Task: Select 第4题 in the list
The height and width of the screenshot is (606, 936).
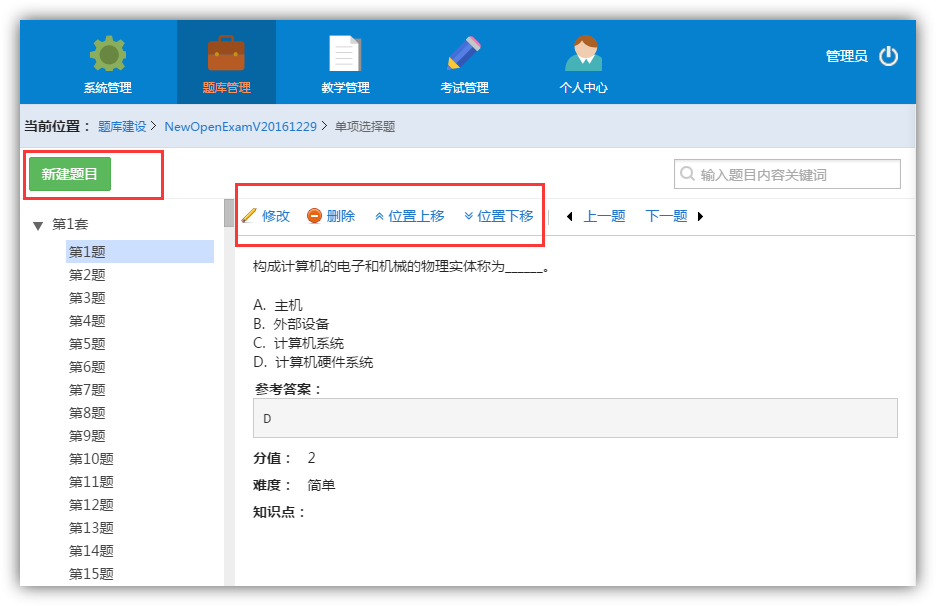Action: [87, 321]
